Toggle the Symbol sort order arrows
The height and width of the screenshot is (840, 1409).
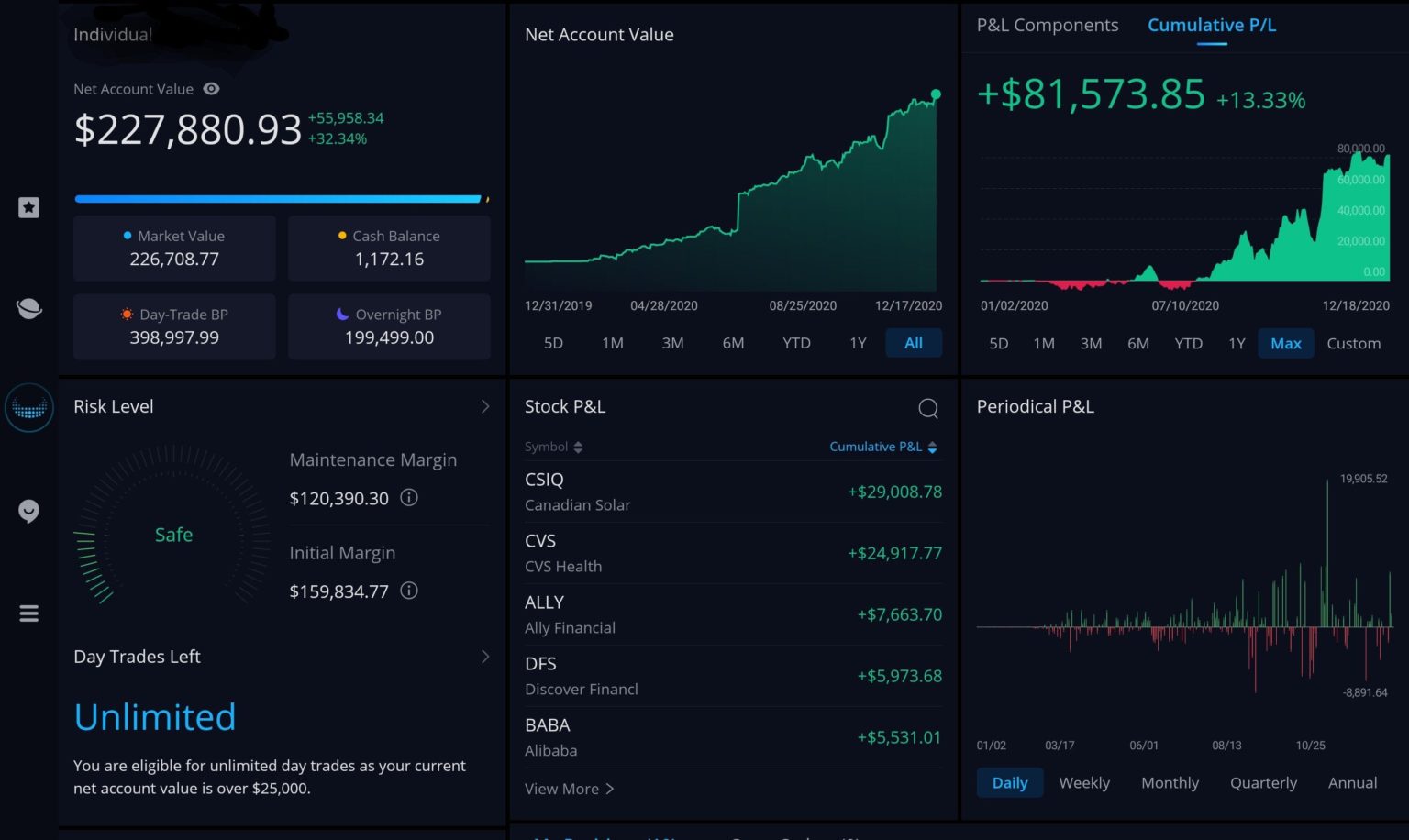point(579,447)
